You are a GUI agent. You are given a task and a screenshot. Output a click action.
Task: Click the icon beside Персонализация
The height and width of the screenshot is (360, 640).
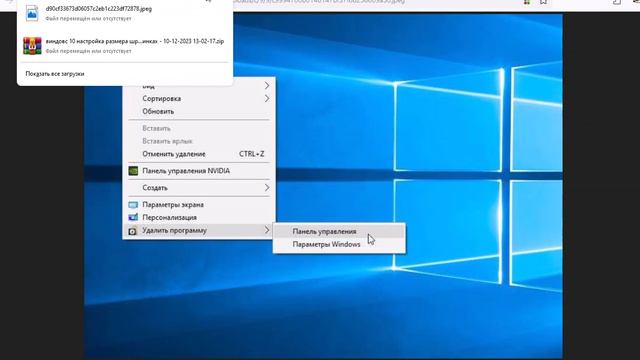tap(133, 218)
